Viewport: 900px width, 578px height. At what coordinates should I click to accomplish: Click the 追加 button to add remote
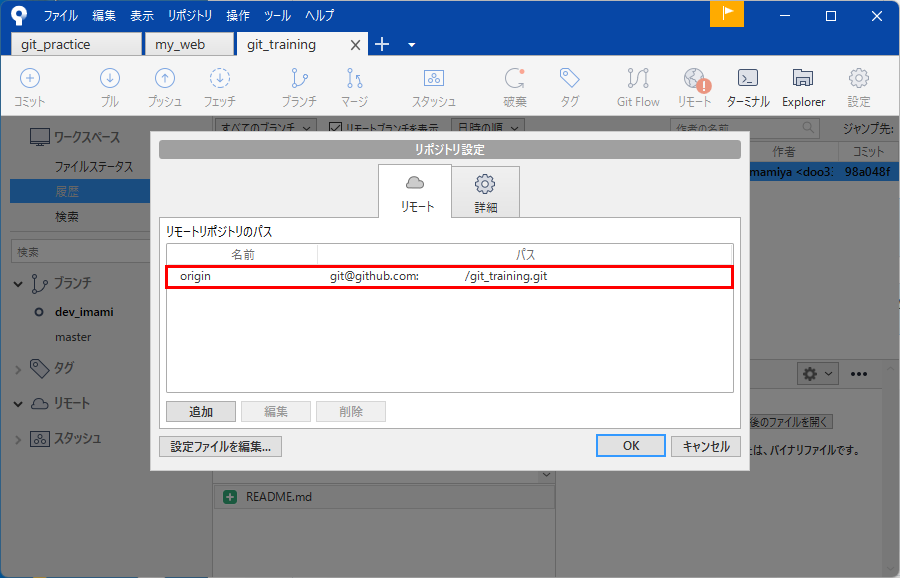click(x=201, y=412)
